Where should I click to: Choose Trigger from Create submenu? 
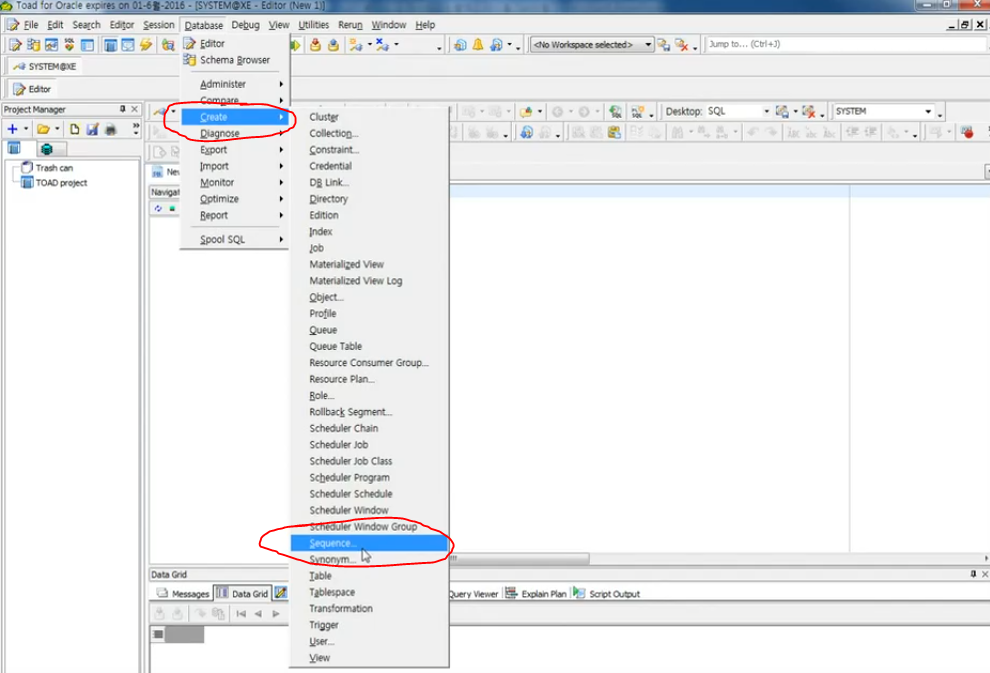(369, 625)
